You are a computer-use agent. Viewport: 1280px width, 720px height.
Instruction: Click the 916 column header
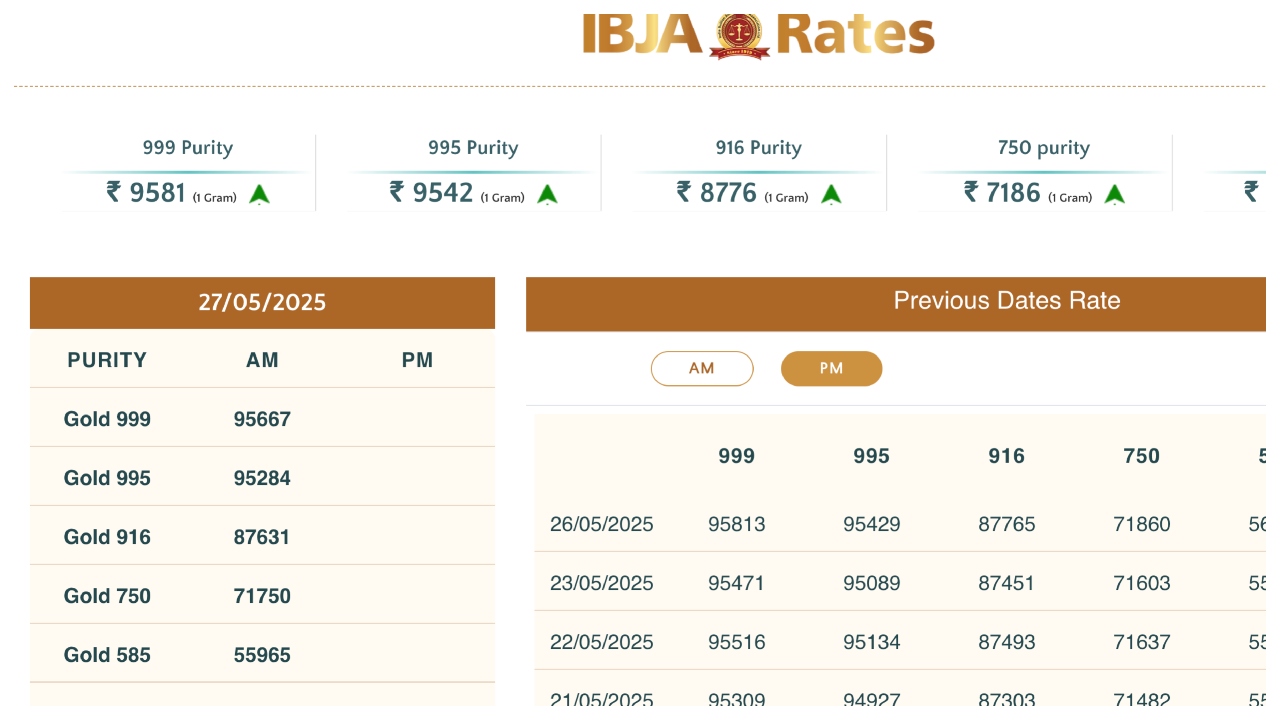pyautogui.click(x=1006, y=456)
